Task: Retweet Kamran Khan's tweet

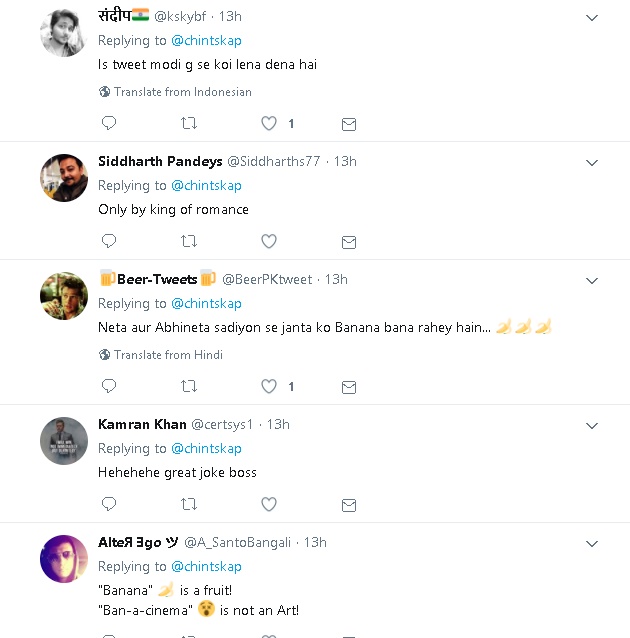Action: (188, 504)
